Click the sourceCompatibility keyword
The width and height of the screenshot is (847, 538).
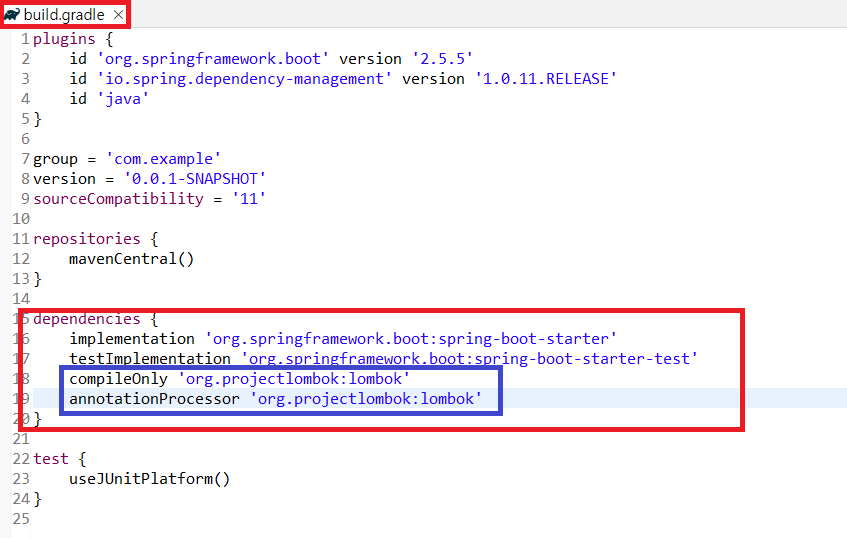[118, 199]
